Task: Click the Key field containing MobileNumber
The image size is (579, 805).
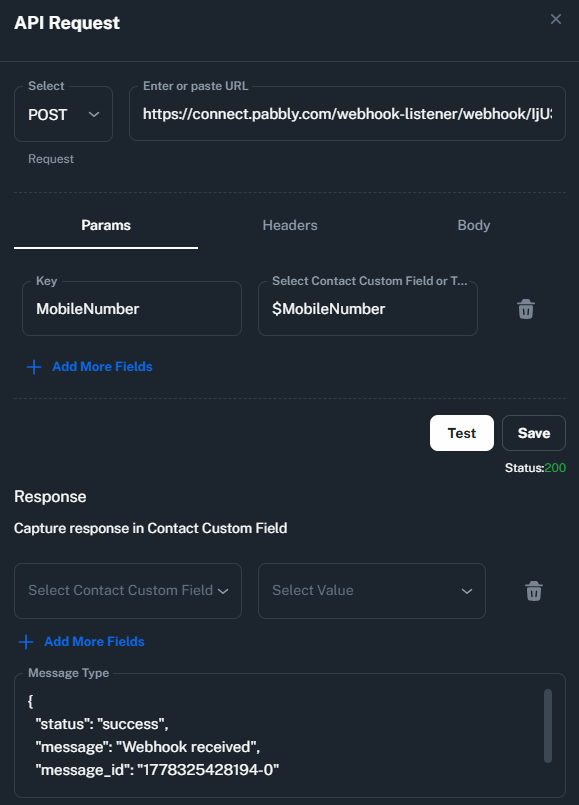Action: point(132,309)
